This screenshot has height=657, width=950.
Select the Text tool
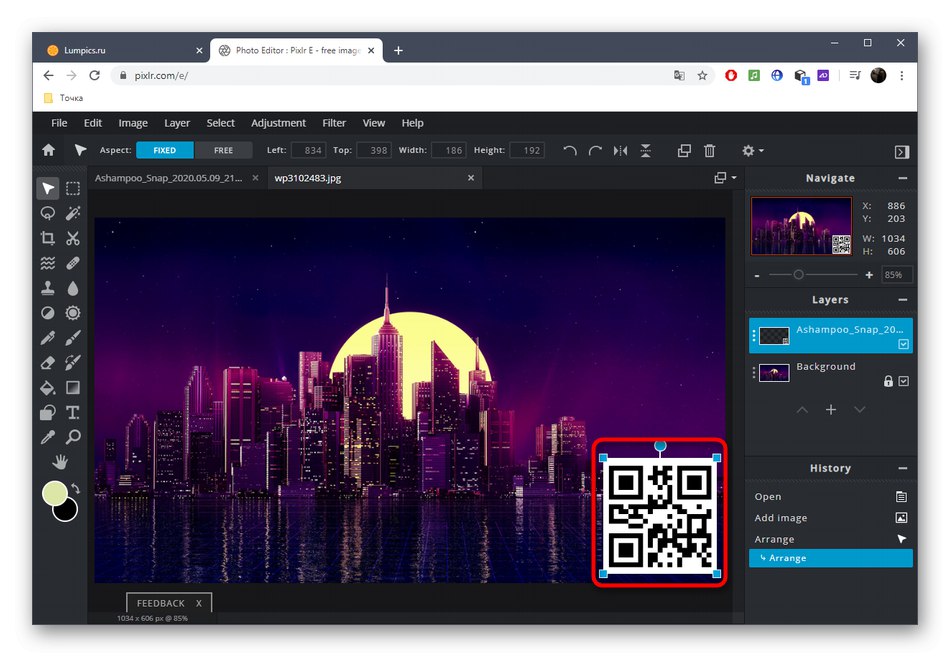tap(73, 413)
